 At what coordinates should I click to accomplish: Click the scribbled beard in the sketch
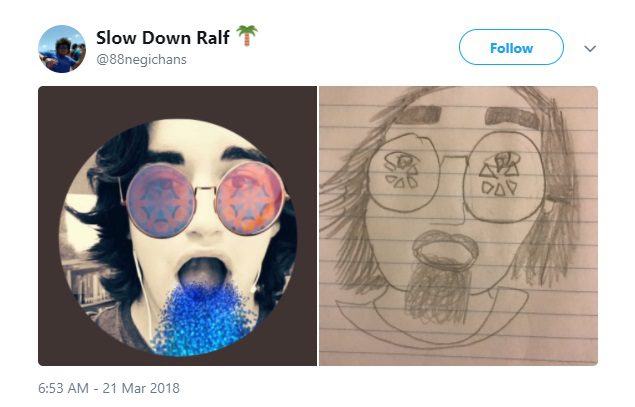coord(441,289)
